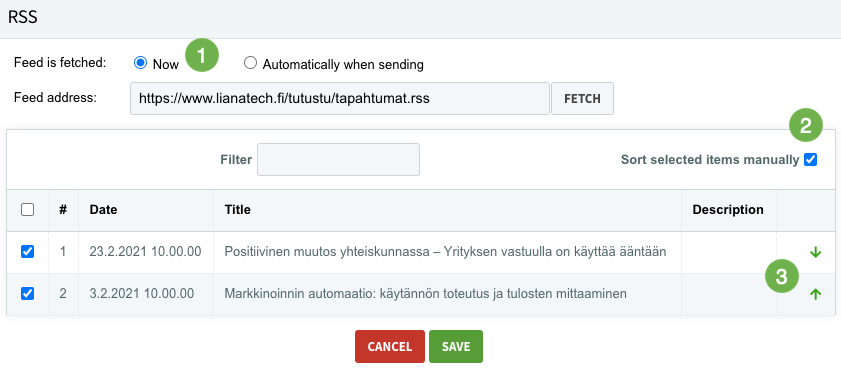The image size is (841, 373).
Task: Uncheck the row 1 item checkbox
Action: point(27,251)
